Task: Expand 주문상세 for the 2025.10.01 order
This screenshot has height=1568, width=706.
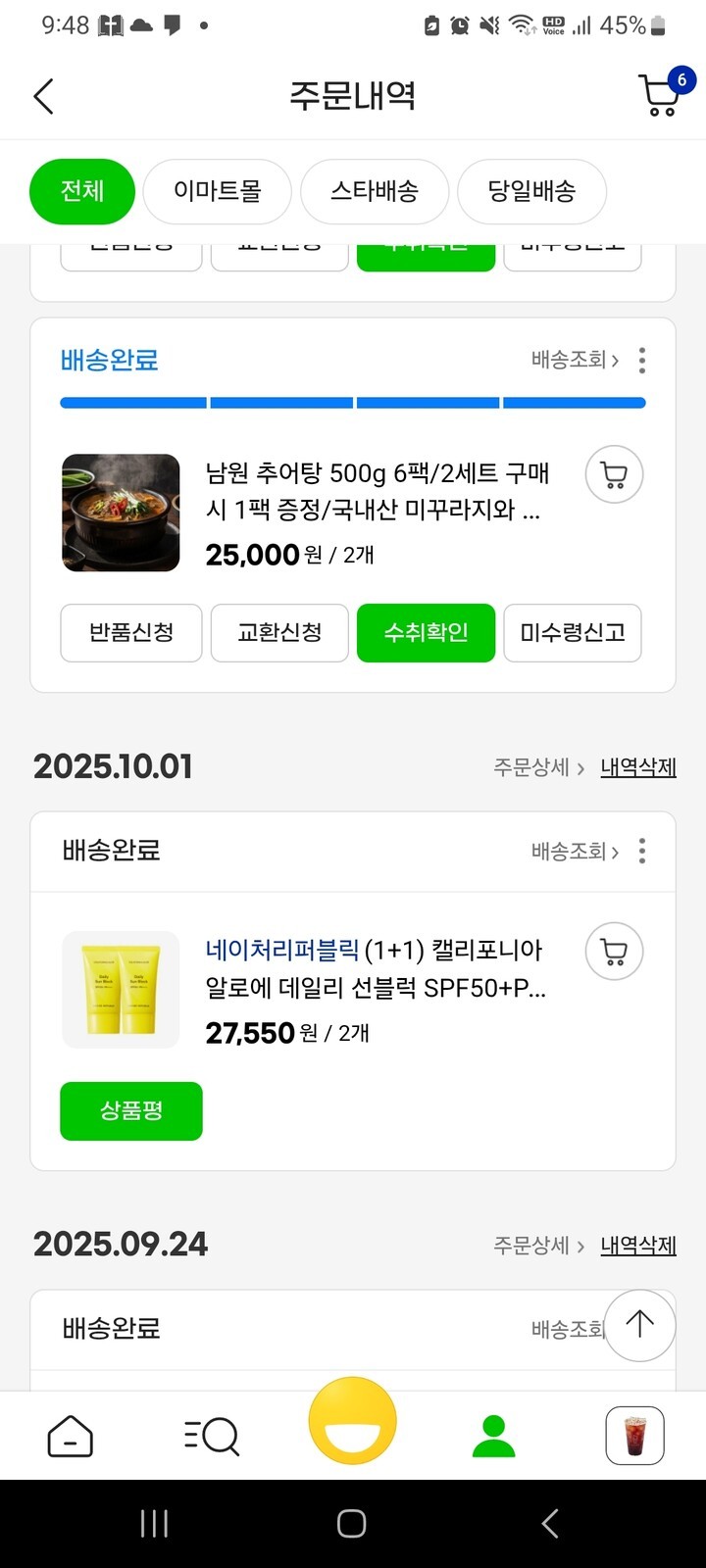Action: pos(538,767)
